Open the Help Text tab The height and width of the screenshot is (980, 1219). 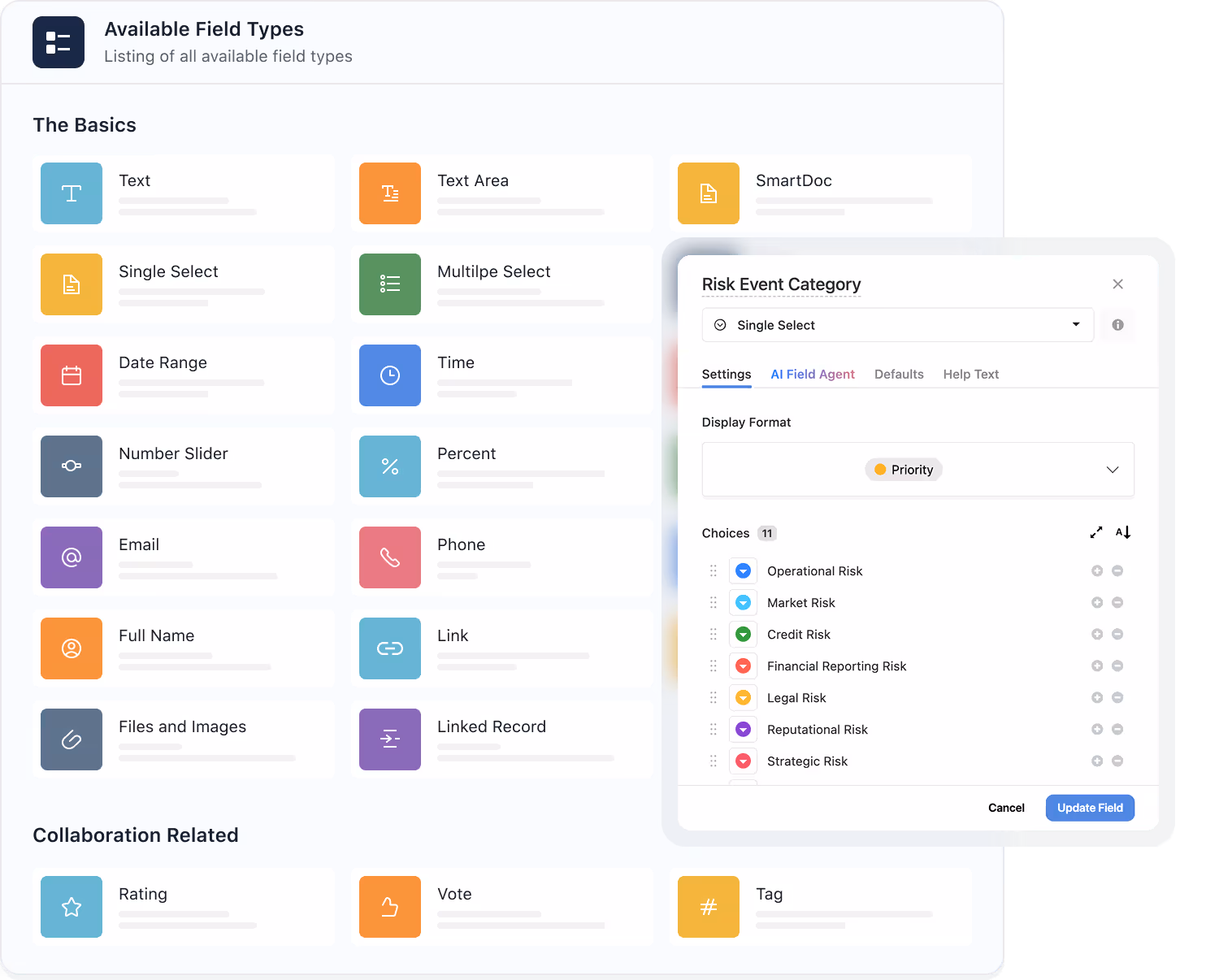(971, 375)
